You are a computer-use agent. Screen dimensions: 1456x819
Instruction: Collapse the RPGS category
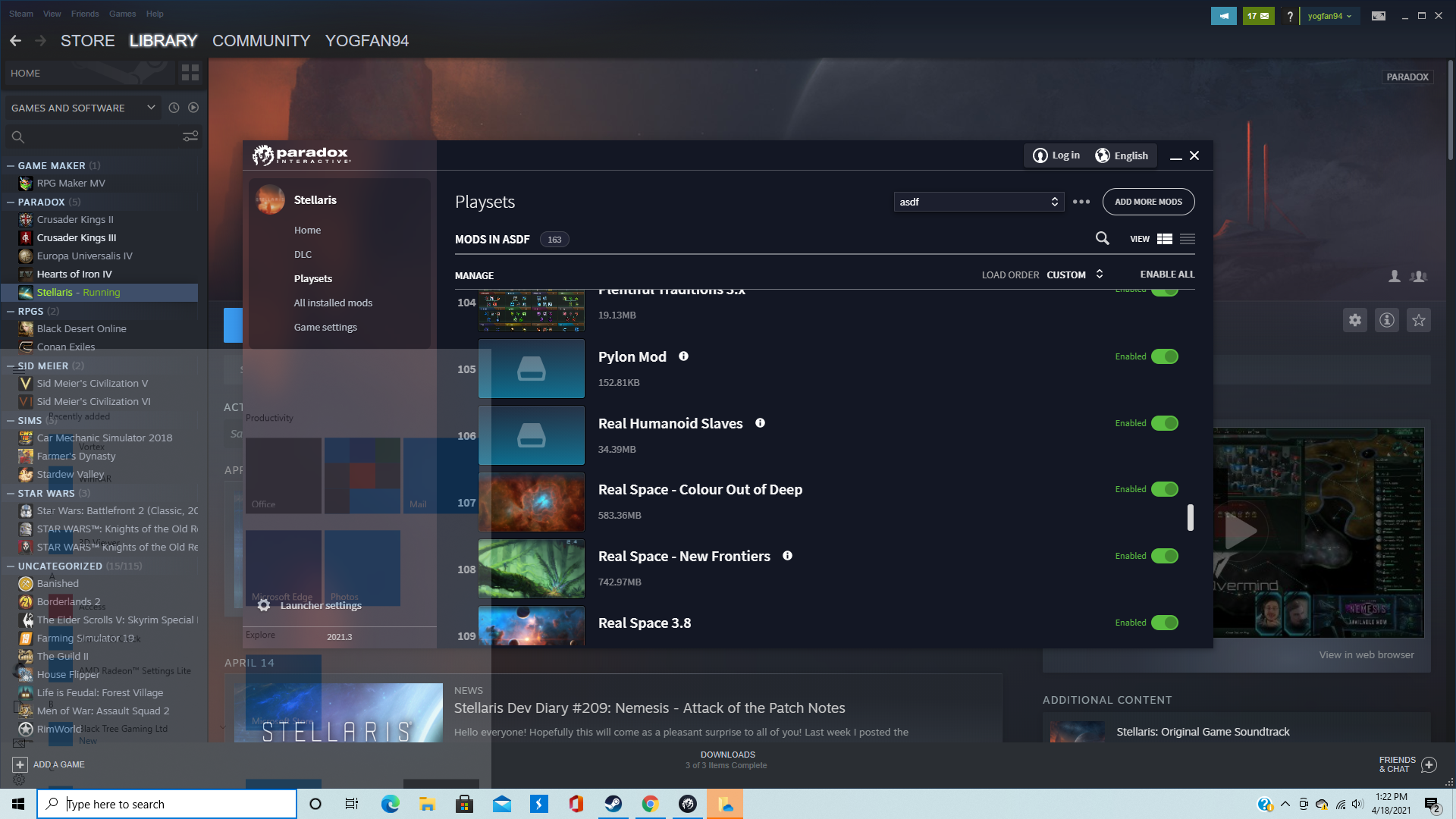coord(11,311)
